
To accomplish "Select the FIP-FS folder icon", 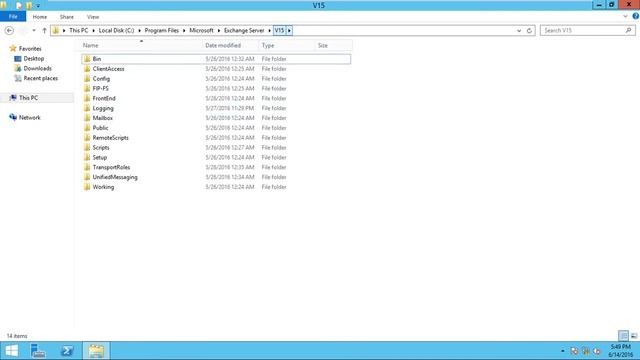I will coord(87,89).
